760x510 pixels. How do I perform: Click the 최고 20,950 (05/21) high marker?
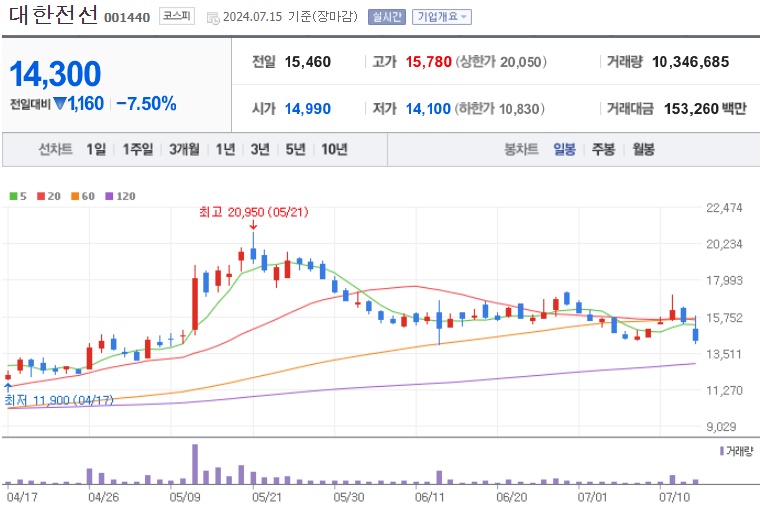click(253, 212)
